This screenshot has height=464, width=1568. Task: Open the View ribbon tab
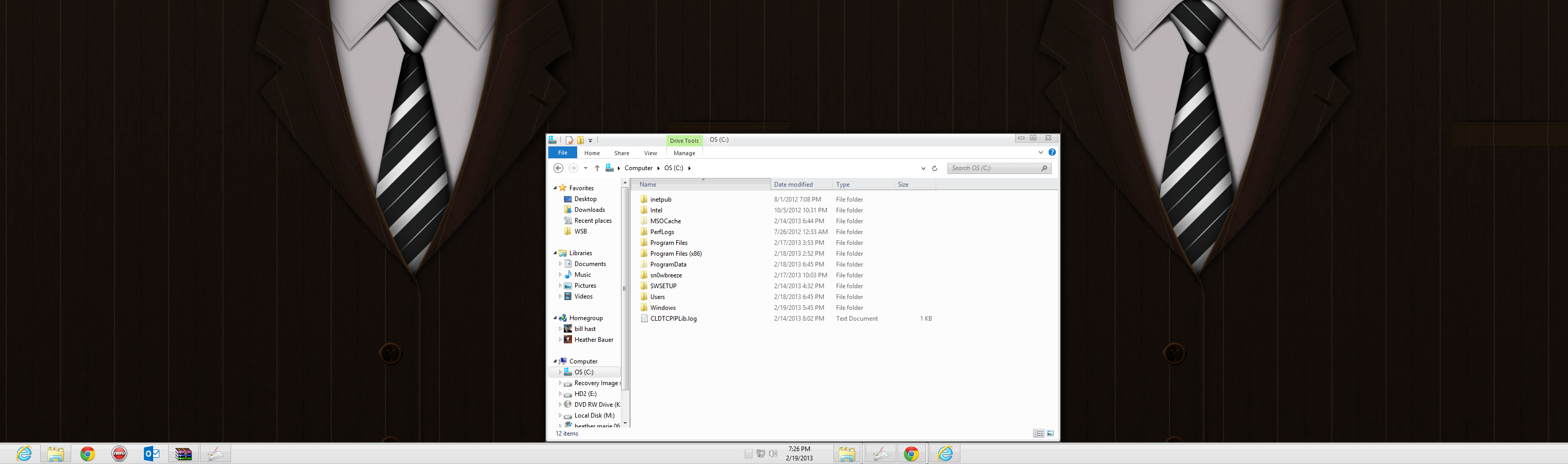pos(650,153)
